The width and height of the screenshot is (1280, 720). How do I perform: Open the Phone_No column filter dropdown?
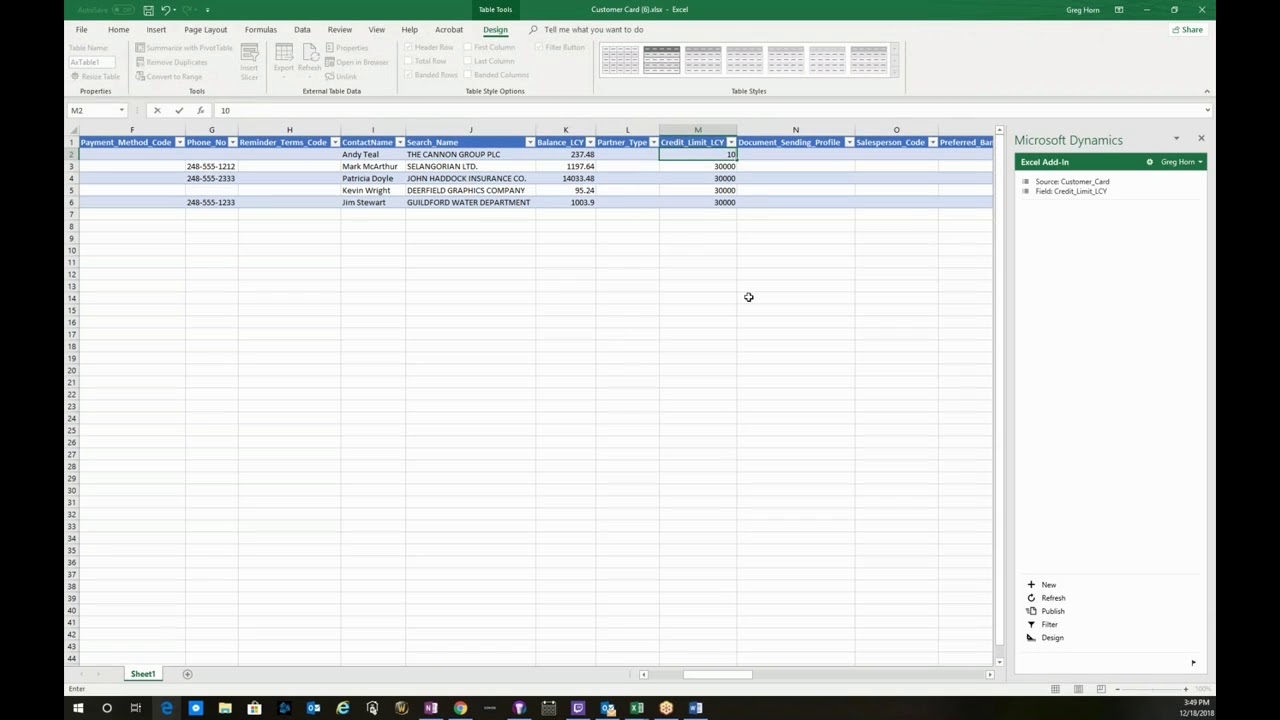click(232, 142)
